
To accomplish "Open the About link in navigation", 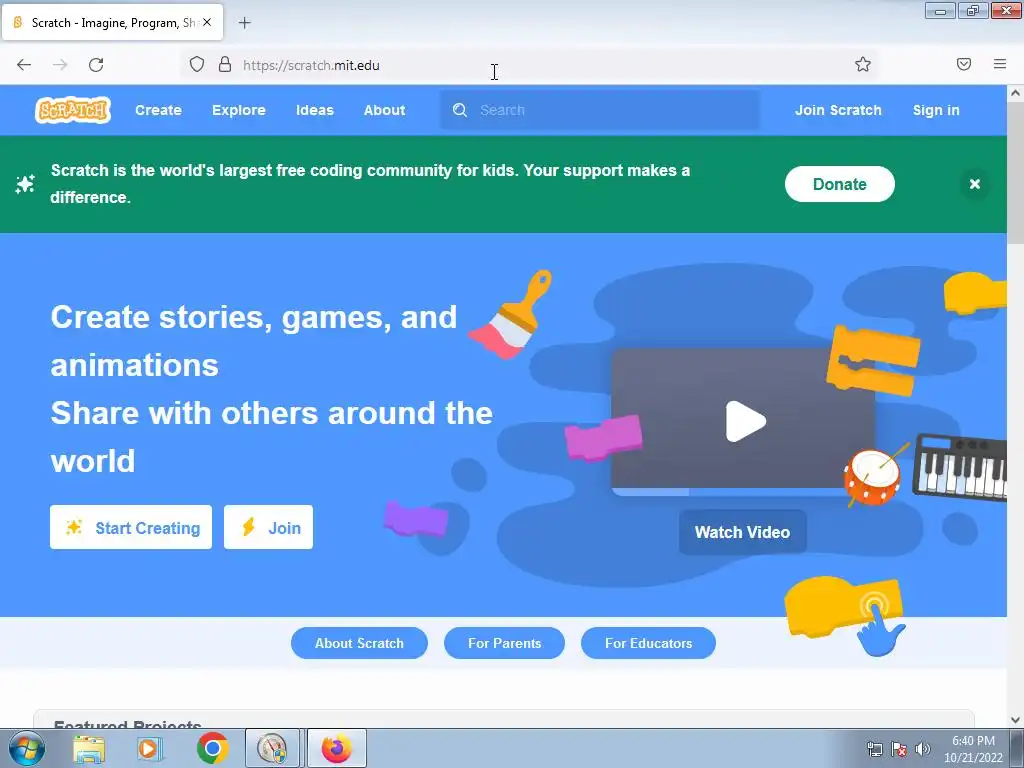I will [x=384, y=110].
